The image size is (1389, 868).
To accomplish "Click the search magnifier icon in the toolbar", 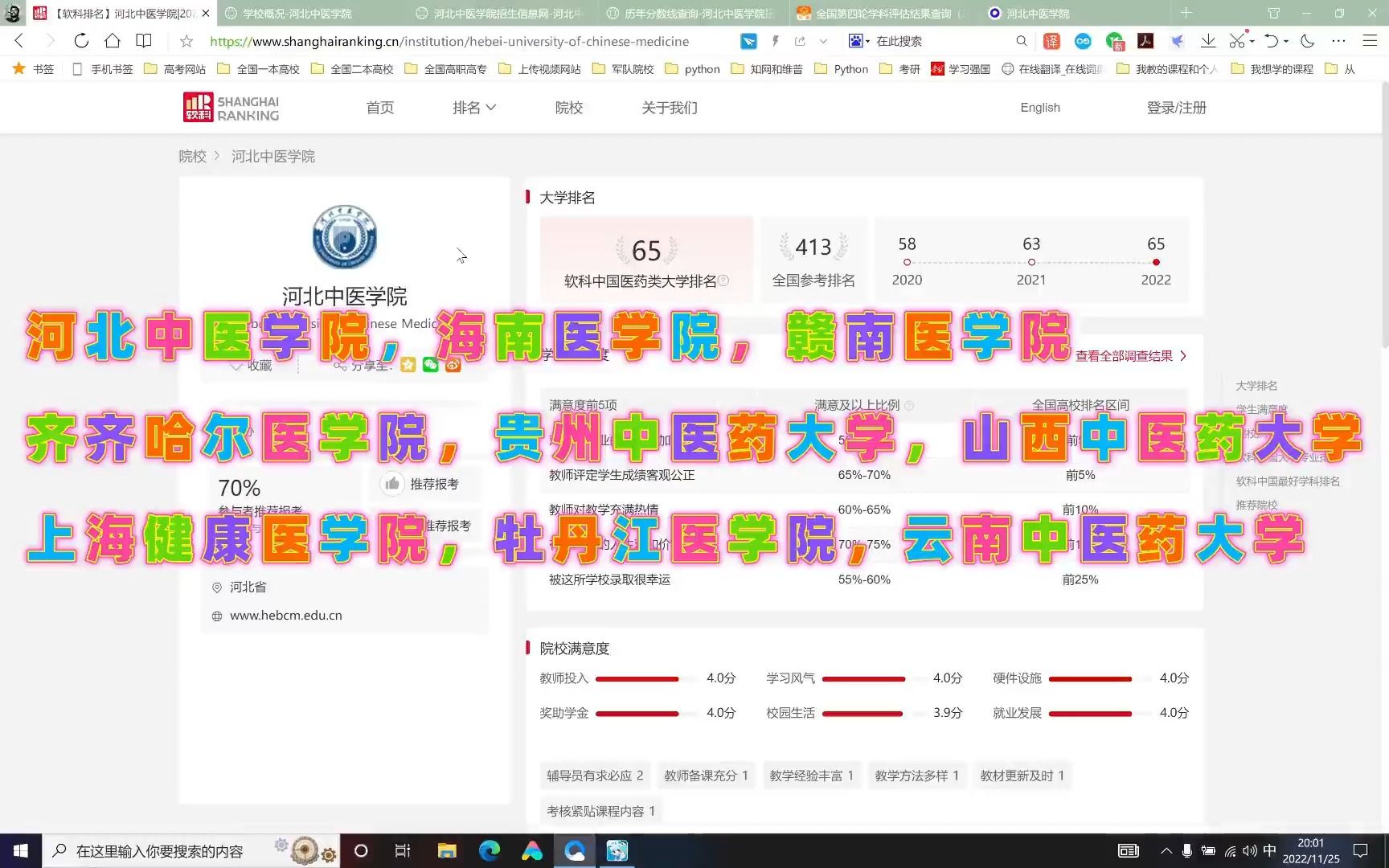I will pos(1021,41).
